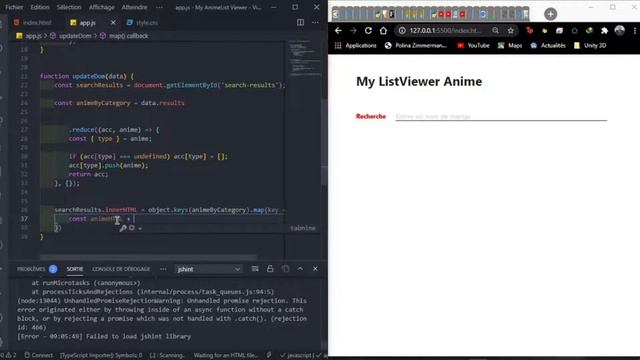Open the yellow hand extension icon
This screenshot has height=360, width=640.
(x=544, y=31)
